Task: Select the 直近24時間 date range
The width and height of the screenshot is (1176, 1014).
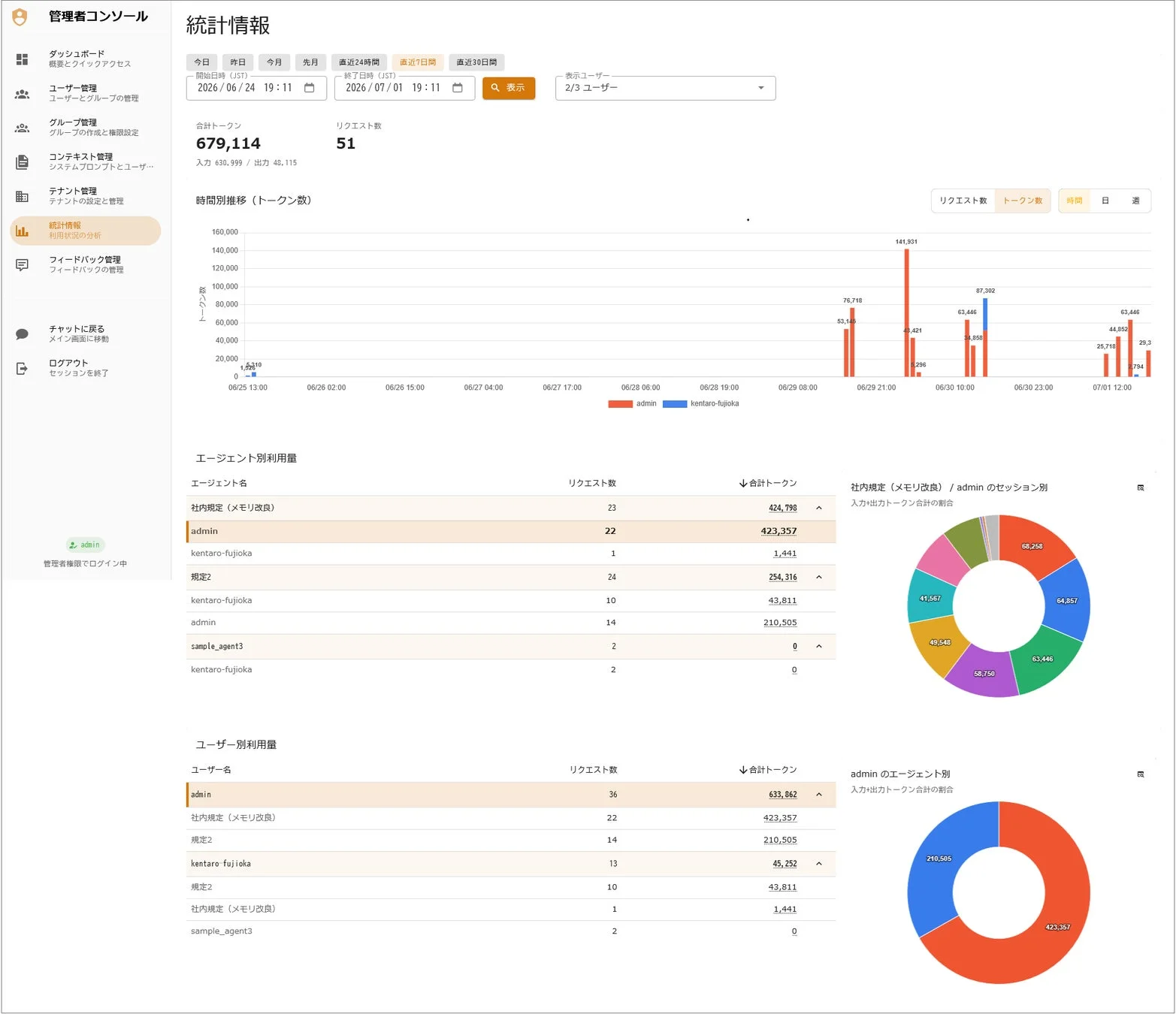Action: tap(358, 62)
